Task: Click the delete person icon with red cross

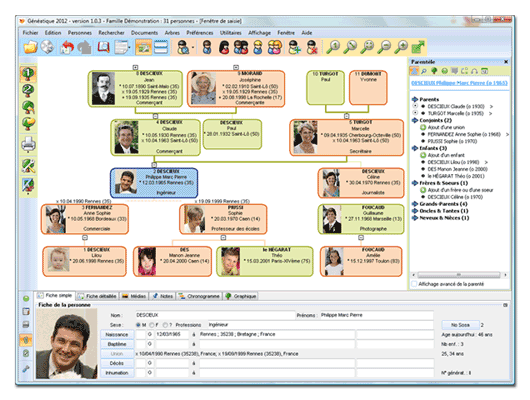Action: tap(312, 47)
